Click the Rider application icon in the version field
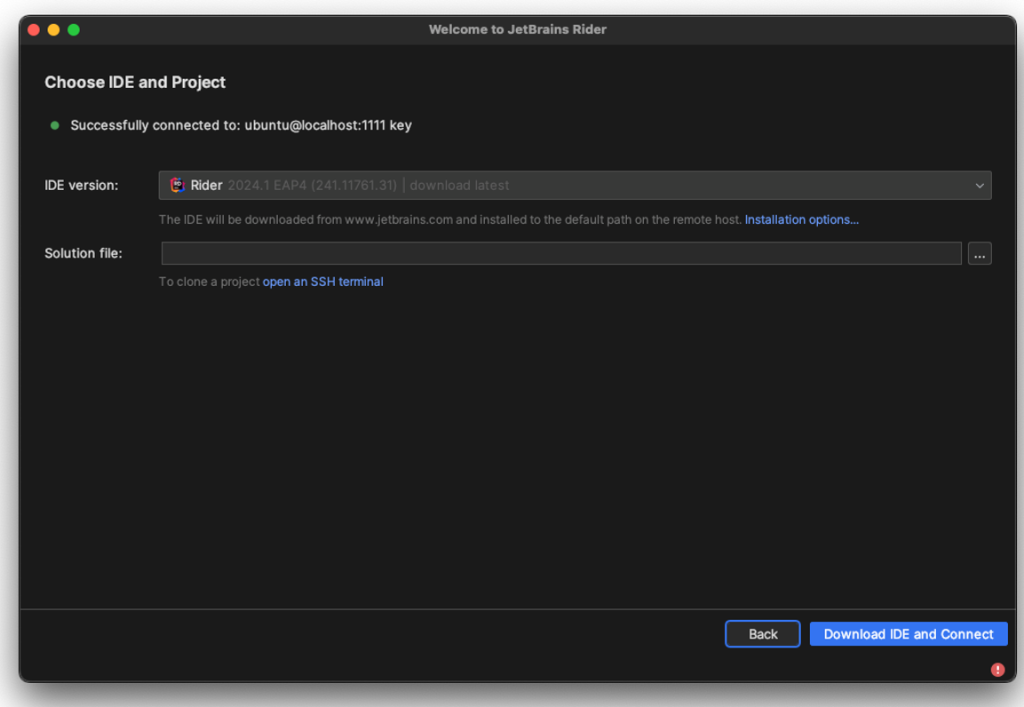Screen dimensions: 1024x707 click(177, 185)
